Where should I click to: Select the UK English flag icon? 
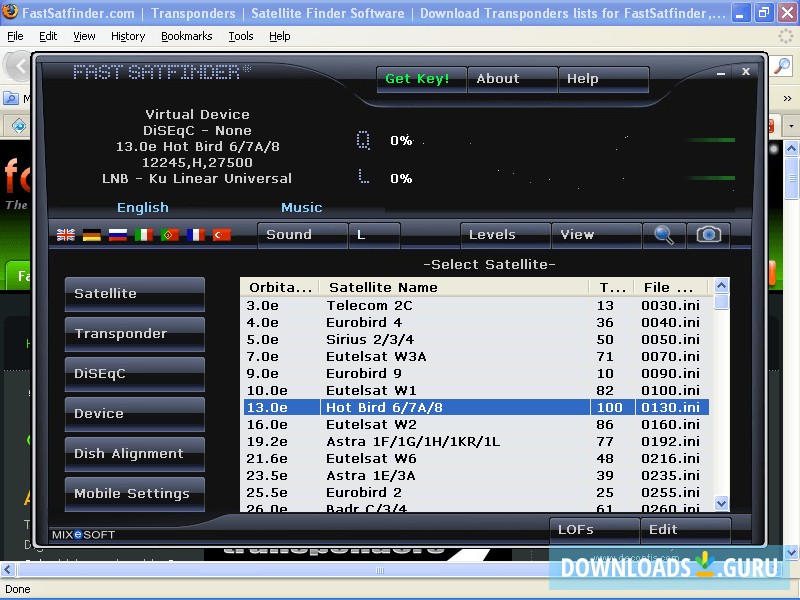[66, 235]
